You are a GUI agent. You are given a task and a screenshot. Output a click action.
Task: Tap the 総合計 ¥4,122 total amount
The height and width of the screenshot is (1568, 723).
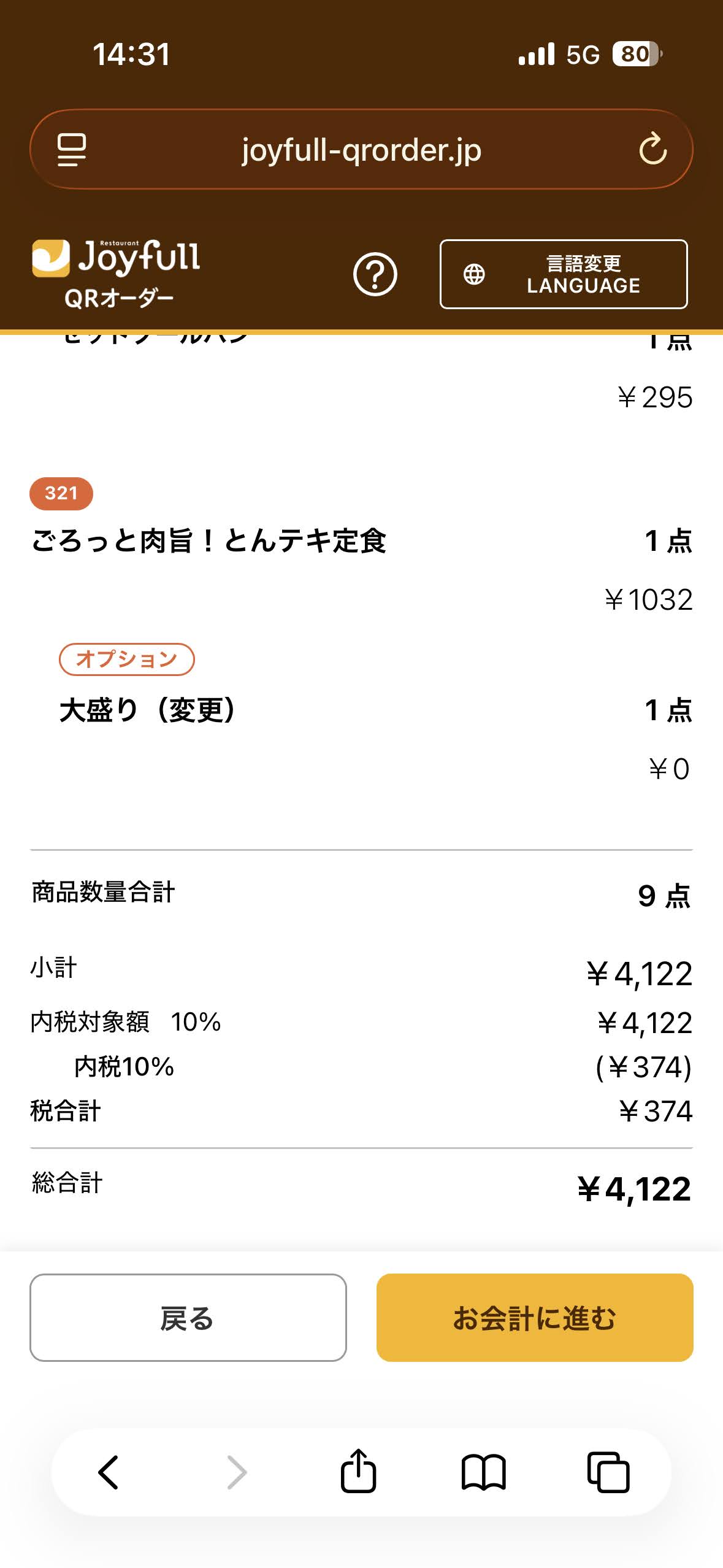[634, 1189]
